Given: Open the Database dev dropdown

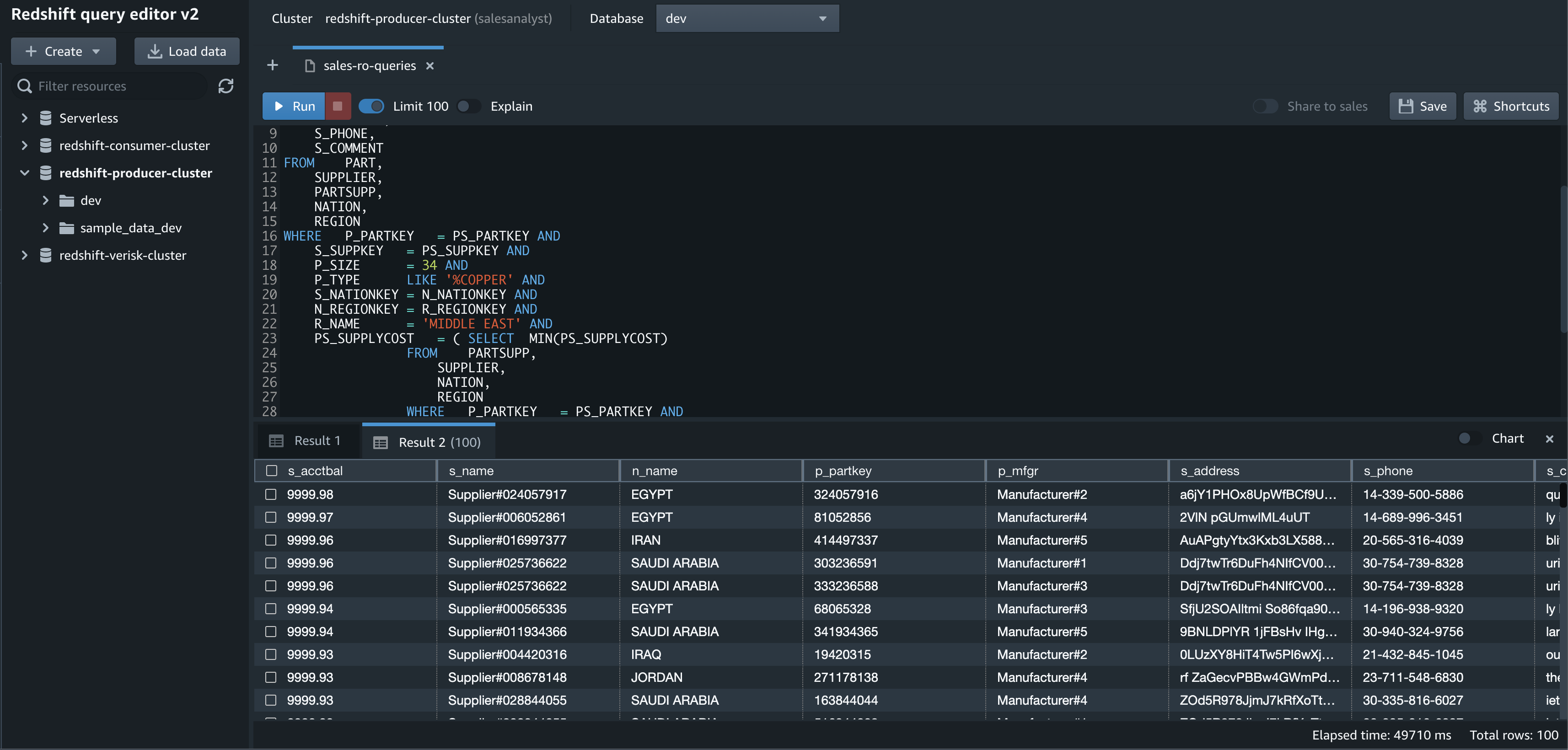Looking at the screenshot, I should 747,18.
